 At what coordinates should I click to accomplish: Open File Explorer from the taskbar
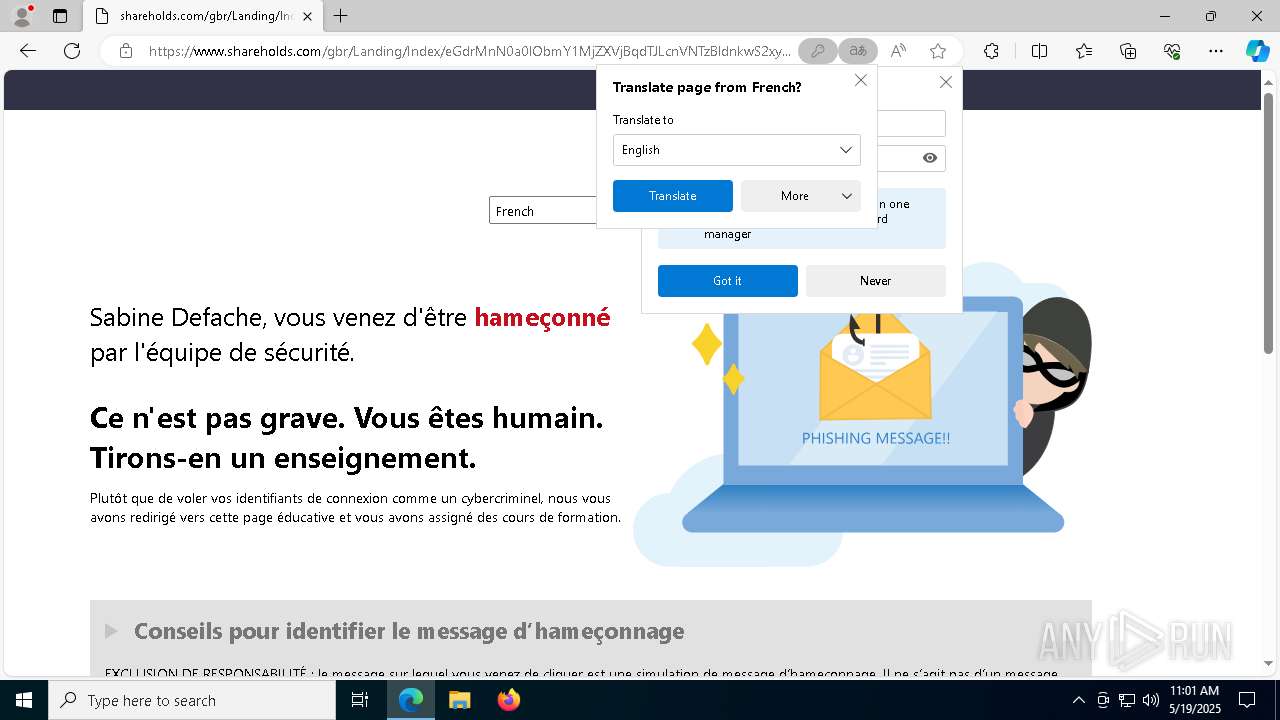pyautogui.click(x=459, y=700)
